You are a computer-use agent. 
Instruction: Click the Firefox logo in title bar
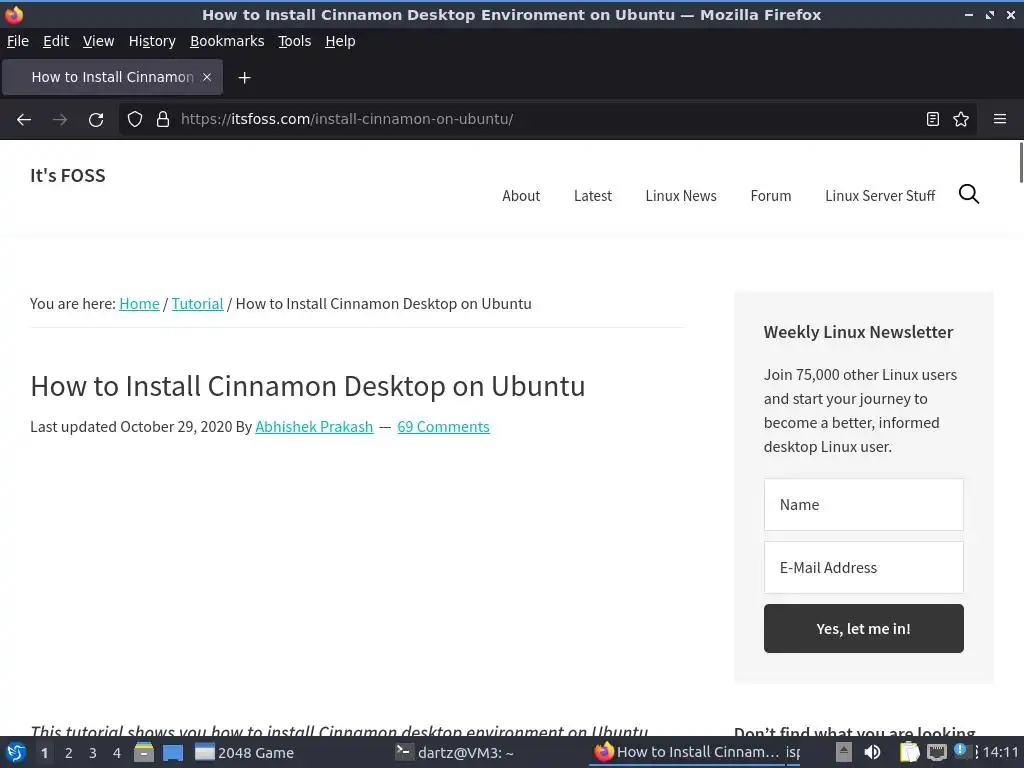coord(14,14)
